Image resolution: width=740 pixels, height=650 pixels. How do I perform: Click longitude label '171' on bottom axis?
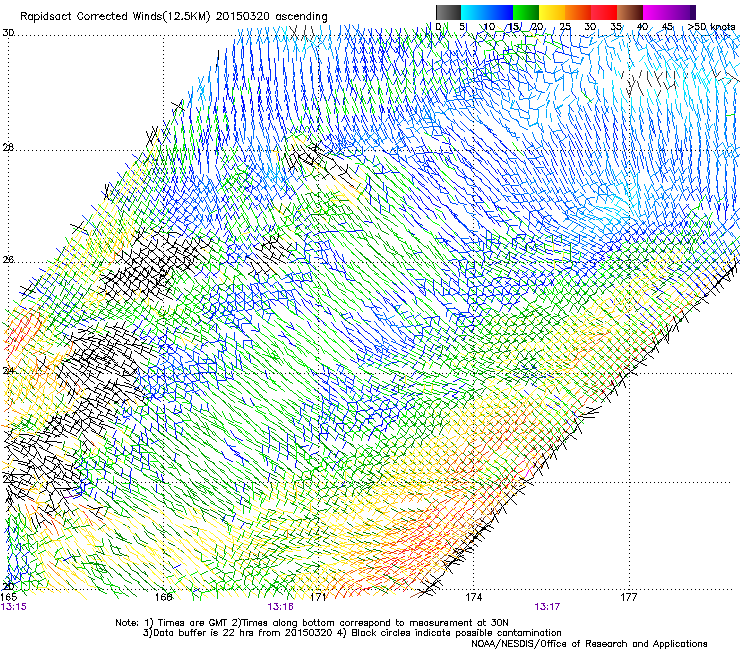[x=318, y=597]
